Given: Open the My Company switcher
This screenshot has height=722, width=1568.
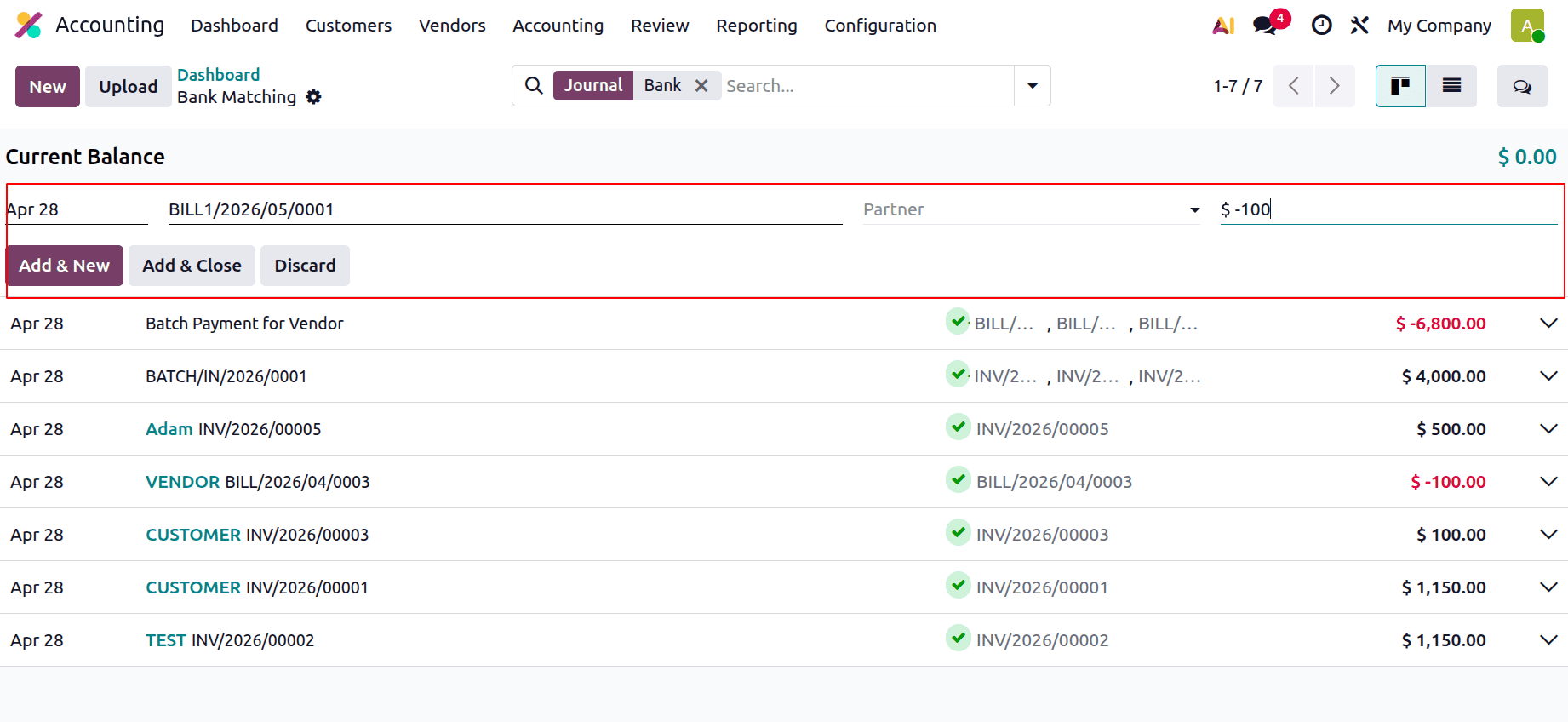Looking at the screenshot, I should (1439, 26).
